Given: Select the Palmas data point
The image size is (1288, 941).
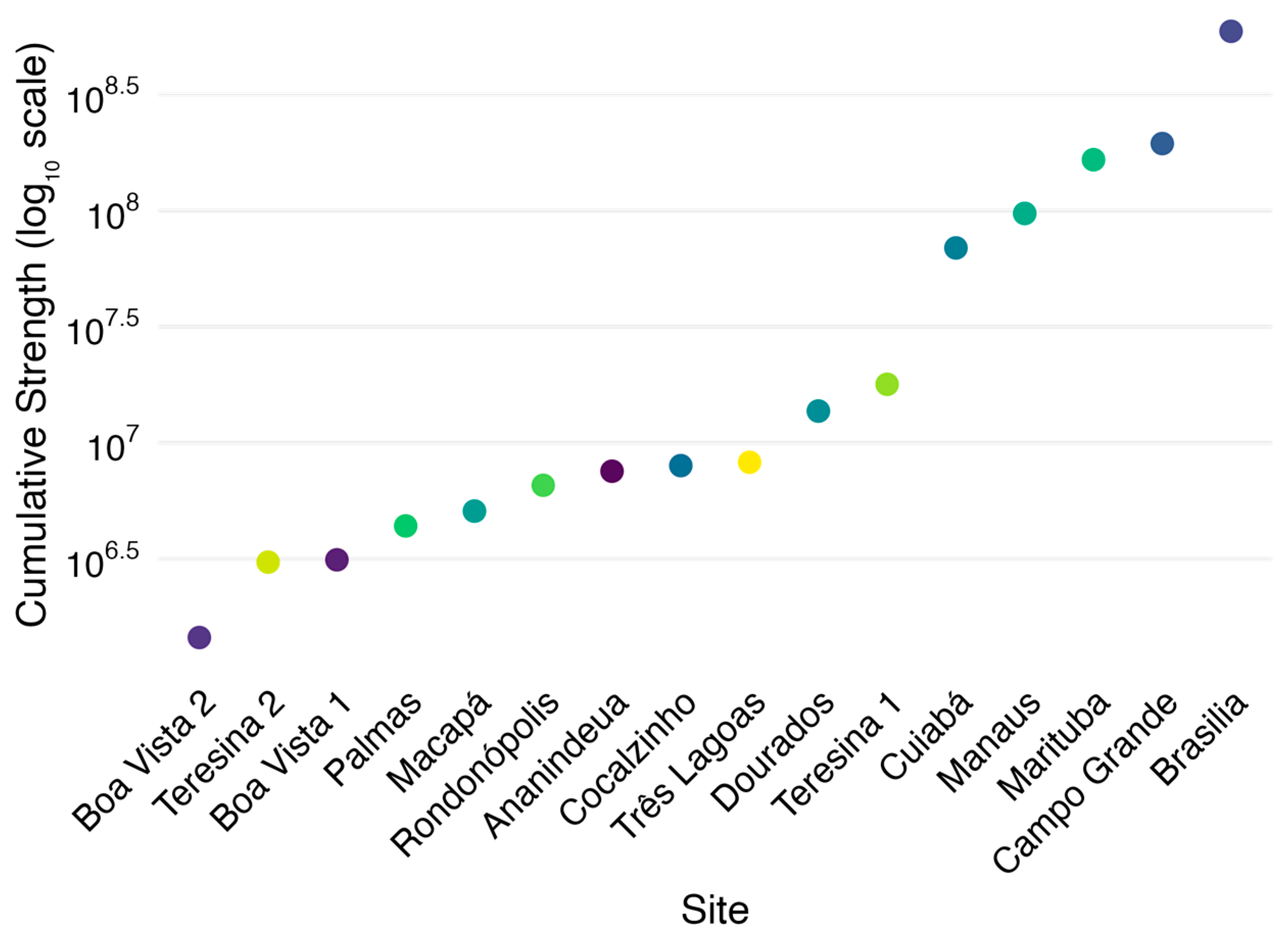Looking at the screenshot, I should pyautogui.click(x=405, y=525).
